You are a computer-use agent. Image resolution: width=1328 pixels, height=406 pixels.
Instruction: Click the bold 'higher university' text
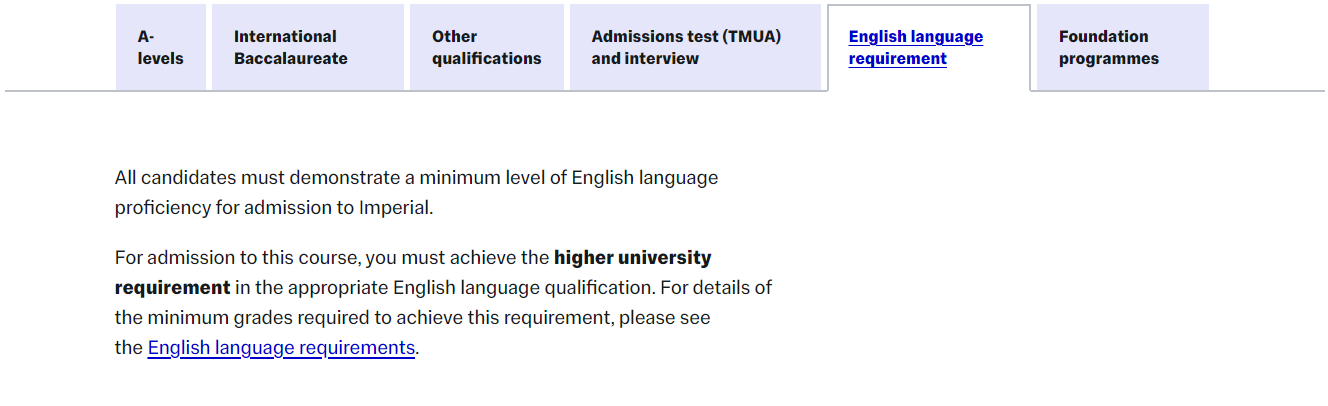click(632, 258)
